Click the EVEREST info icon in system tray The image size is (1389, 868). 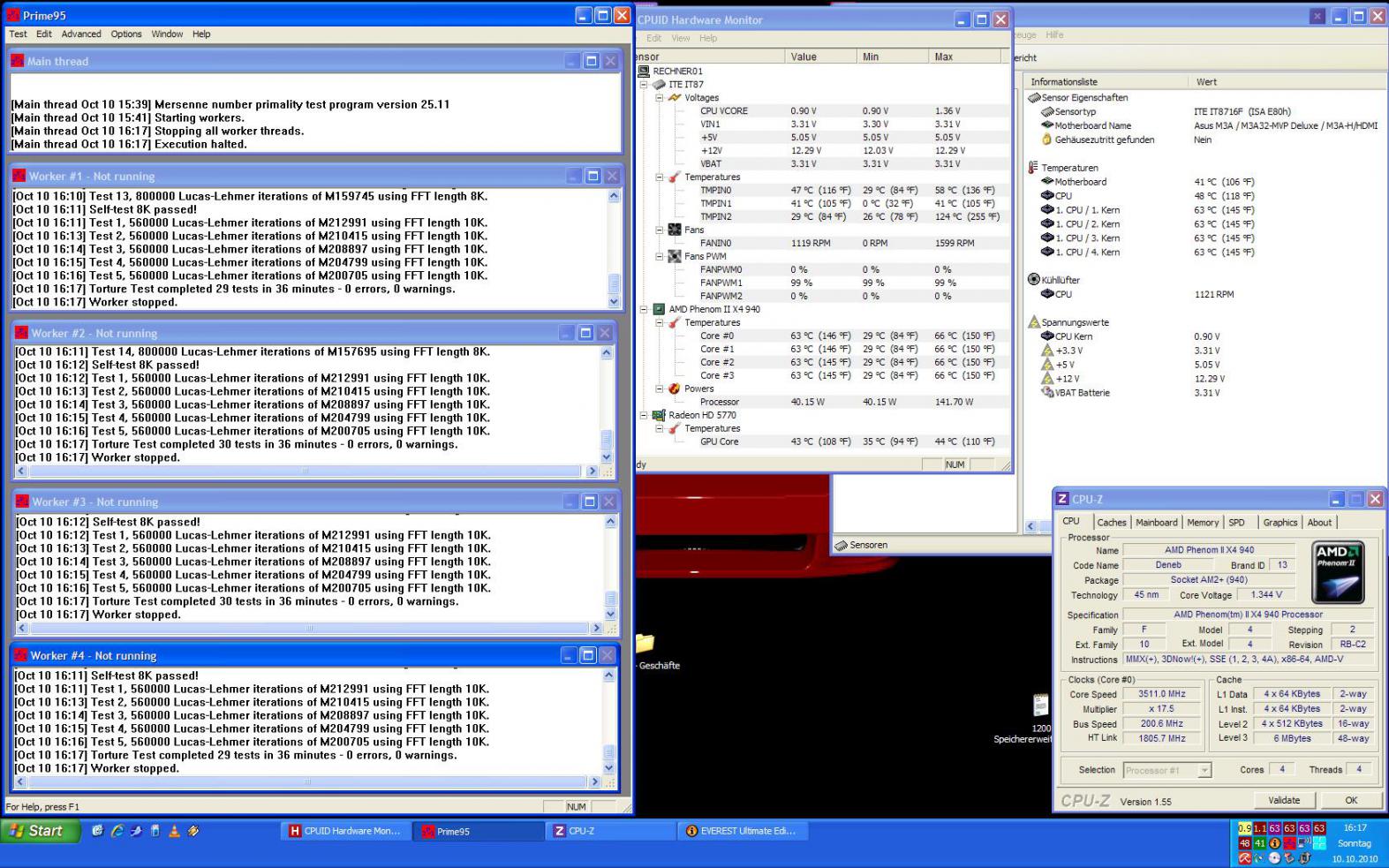1274,843
